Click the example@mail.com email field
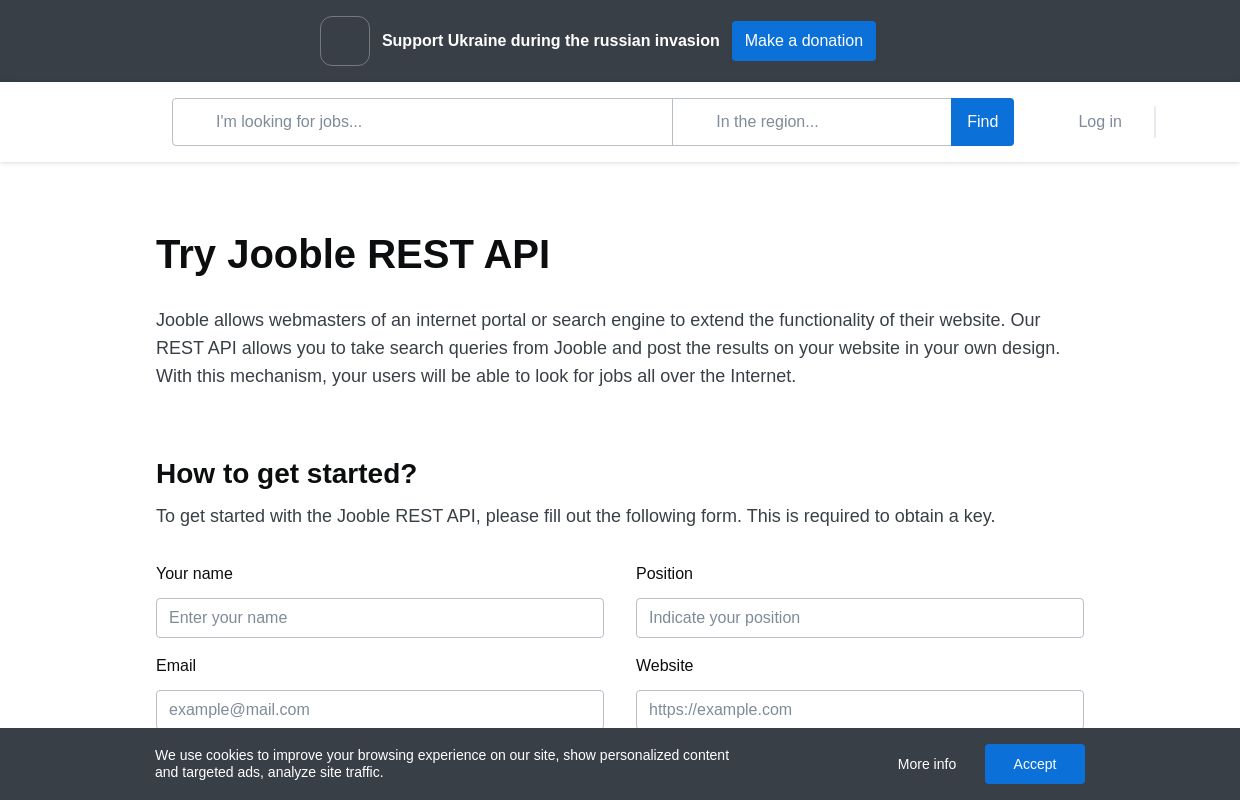Viewport: 1240px width, 800px height. coord(380,709)
